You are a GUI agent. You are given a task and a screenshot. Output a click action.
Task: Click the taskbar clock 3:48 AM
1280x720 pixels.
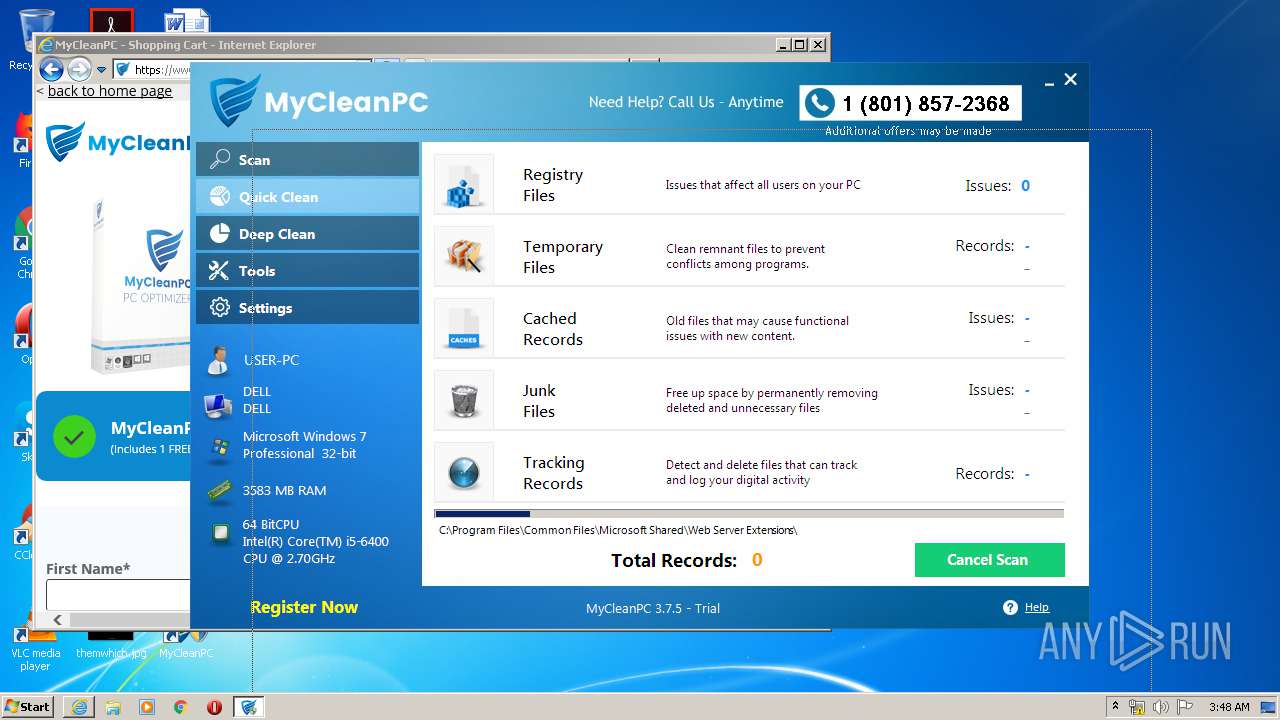(x=1229, y=707)
